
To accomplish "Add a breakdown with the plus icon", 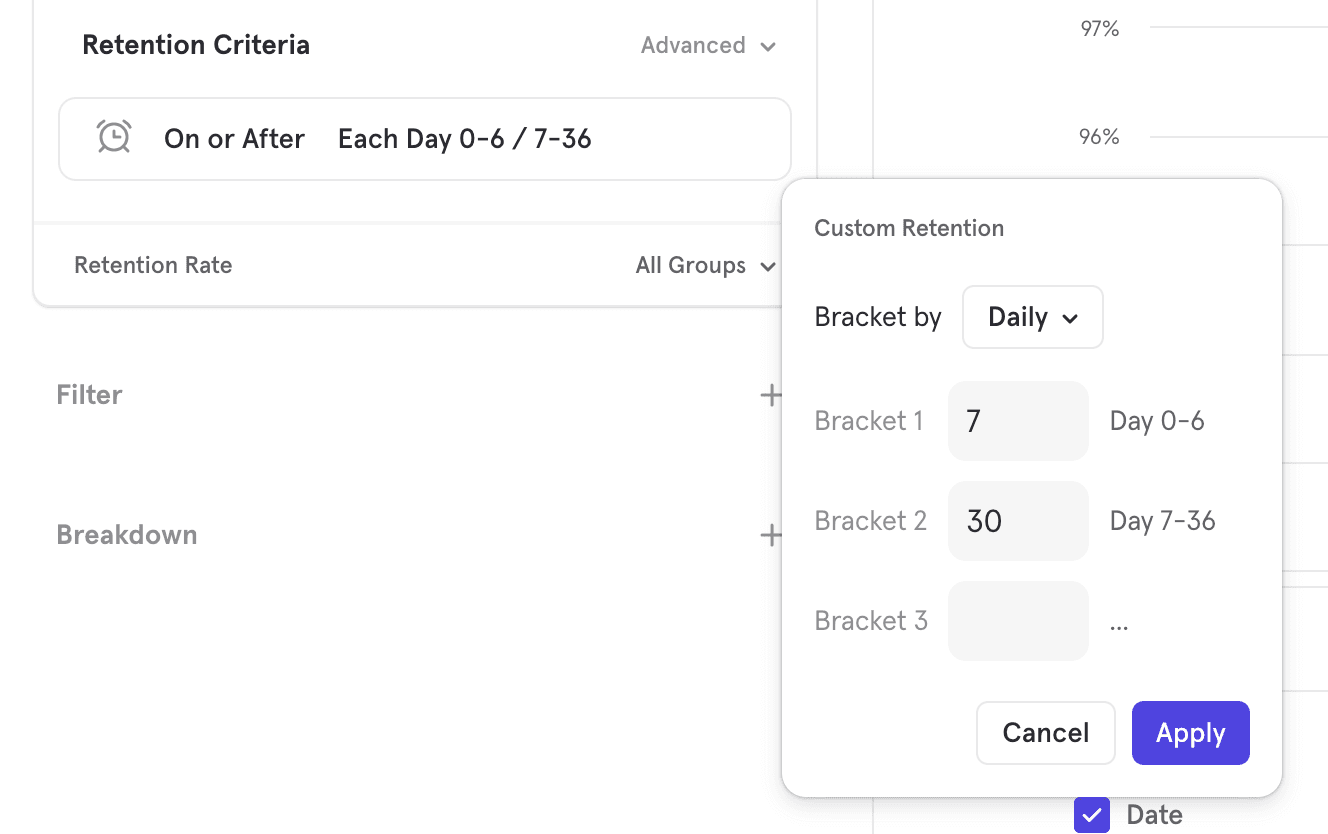I will (x=770, y=535).
